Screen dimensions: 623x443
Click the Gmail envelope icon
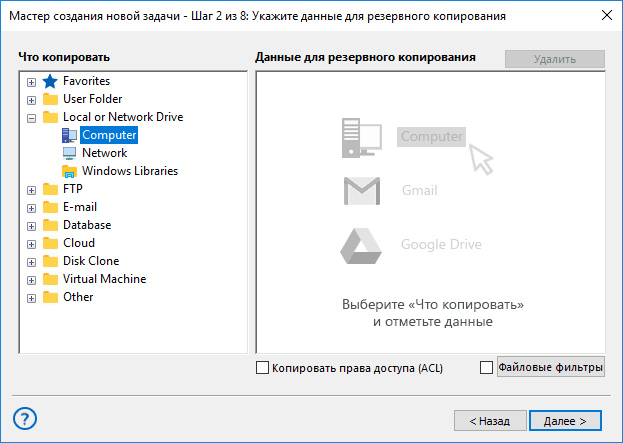(362, 190)
